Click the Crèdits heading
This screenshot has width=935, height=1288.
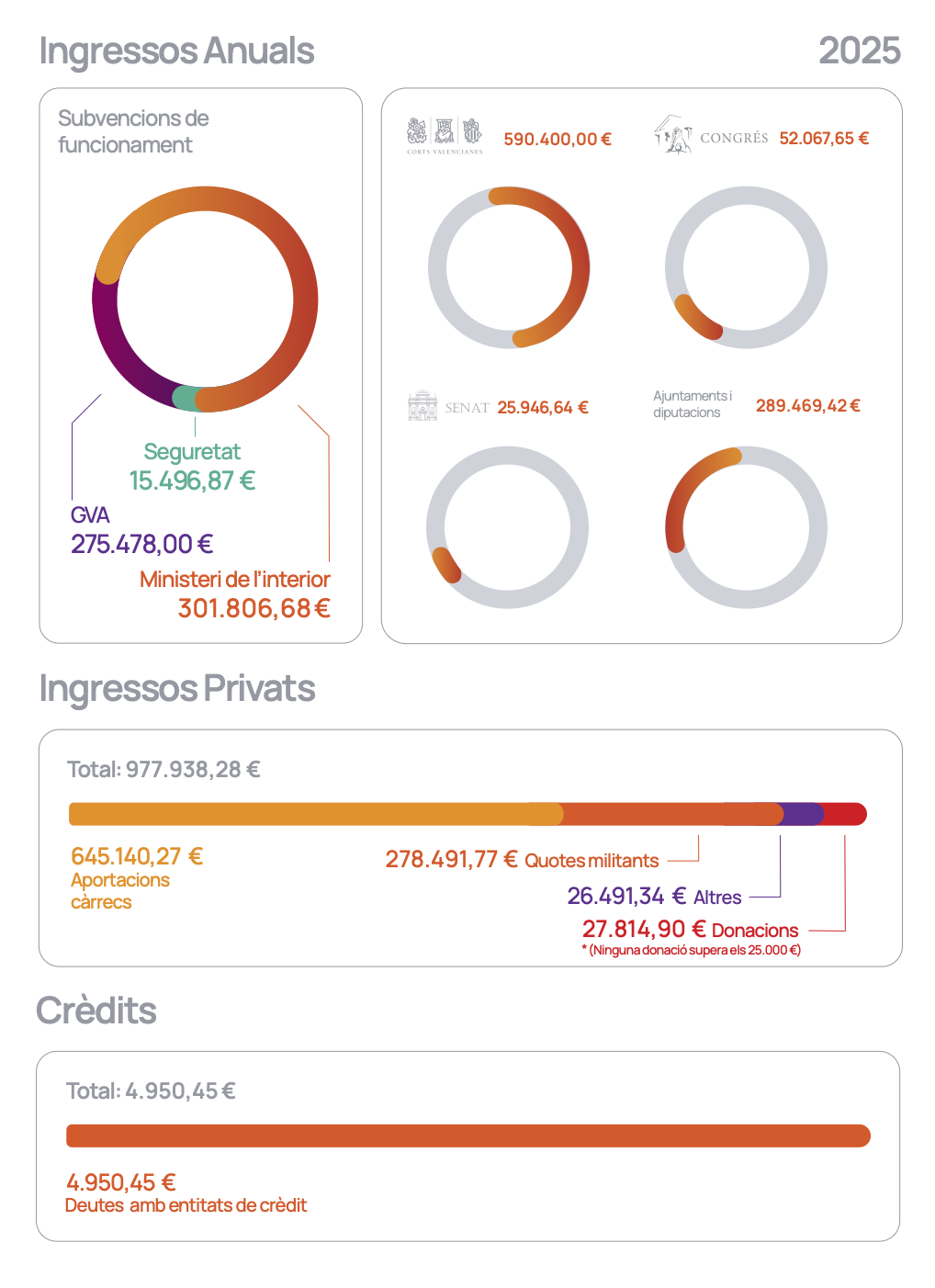(96, 1011)
